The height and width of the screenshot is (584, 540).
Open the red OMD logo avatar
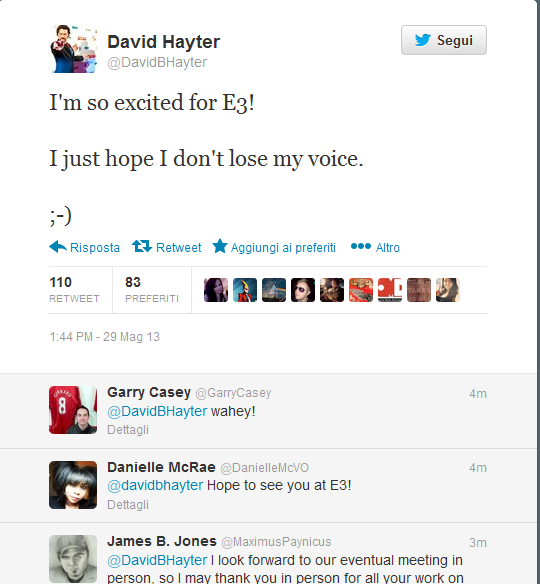(390, 290)
